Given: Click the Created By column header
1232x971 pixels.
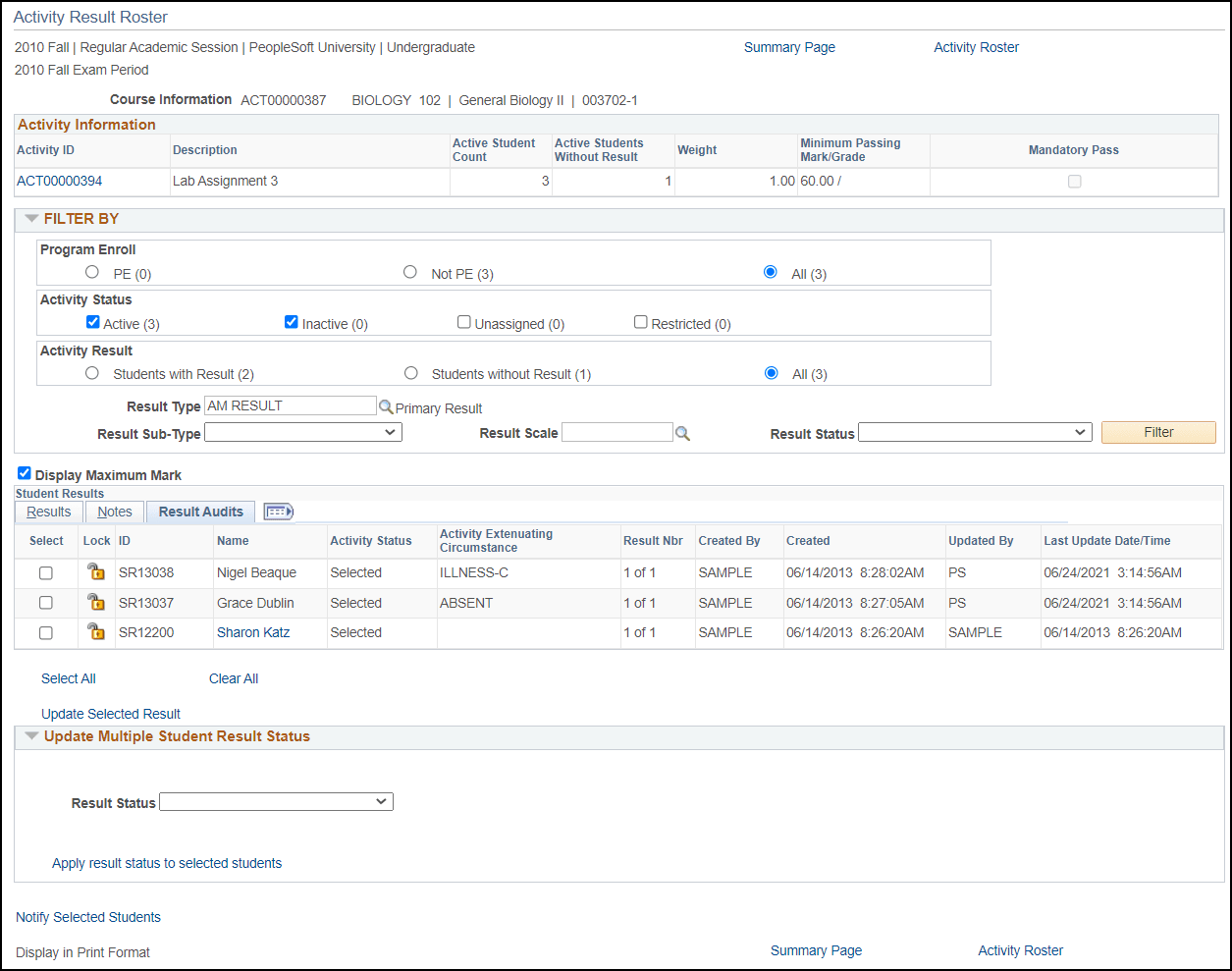Looking at the screenshot, I should tap(729, 541).
